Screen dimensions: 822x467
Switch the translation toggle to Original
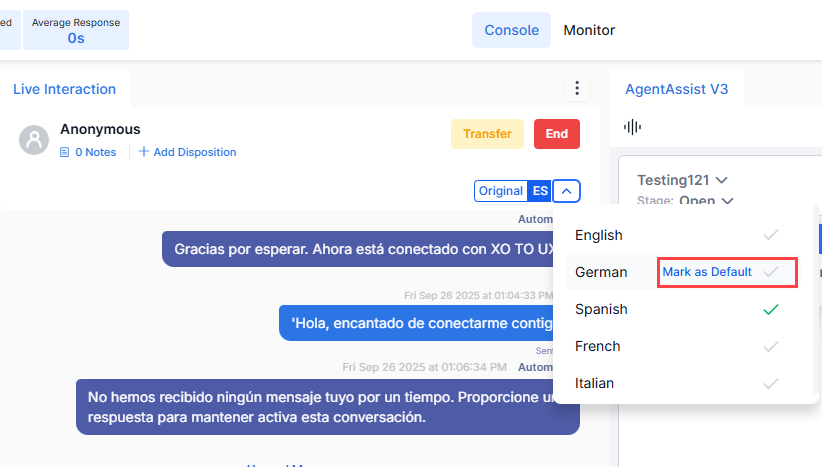coord(500,191)
